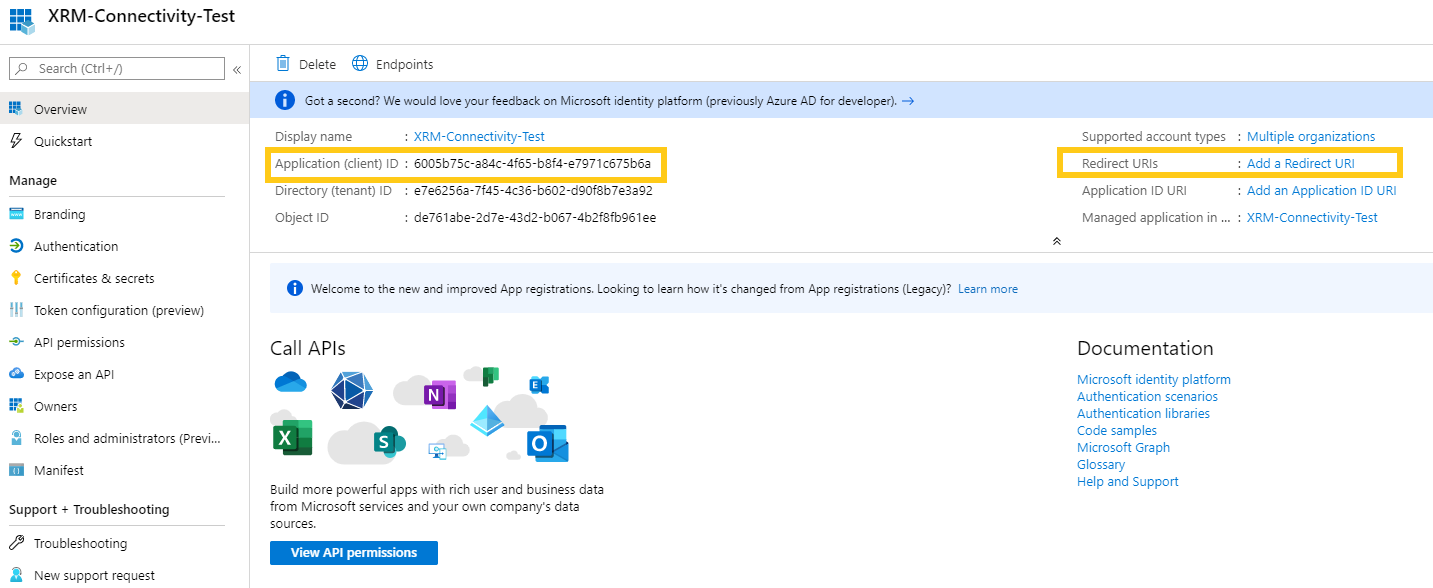Open Authentication libraries documentation link
1433x588 pixels.
tap(1143, 413)
